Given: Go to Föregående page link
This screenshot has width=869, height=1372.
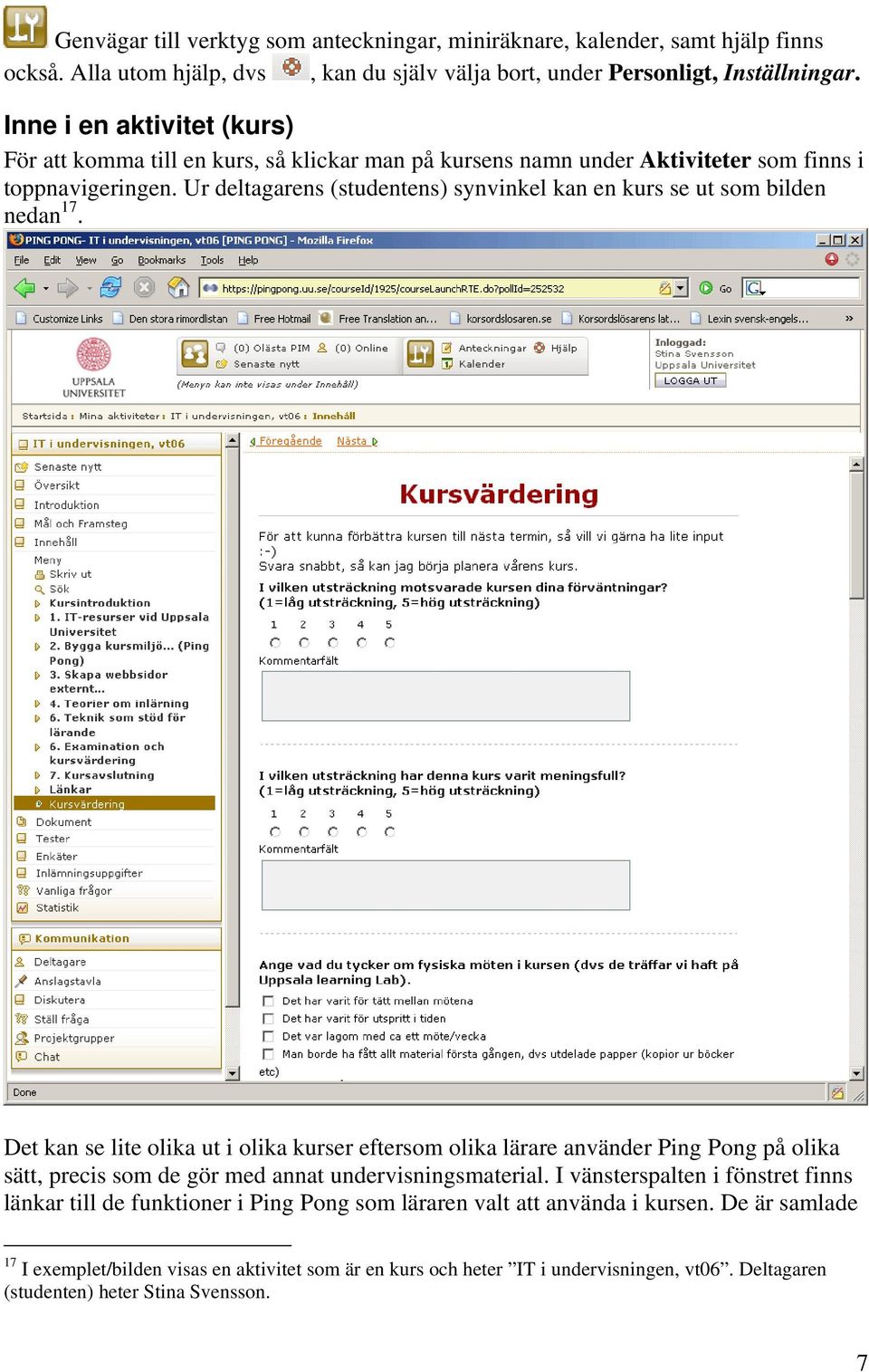Looking at the screenshot, I should point(286,441).
